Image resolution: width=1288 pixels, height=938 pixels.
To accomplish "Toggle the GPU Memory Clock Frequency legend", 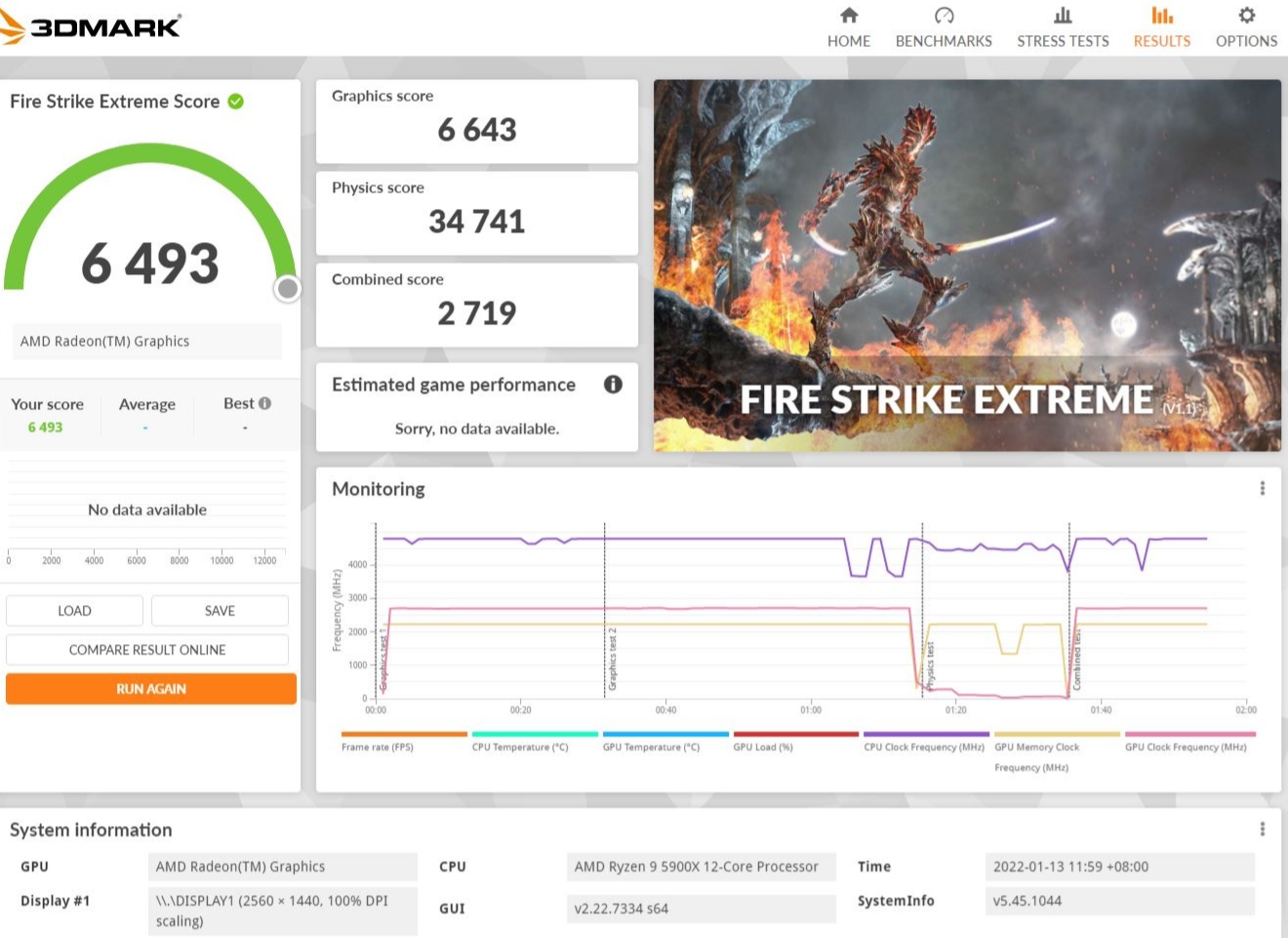I will (x=1057, y=753).
